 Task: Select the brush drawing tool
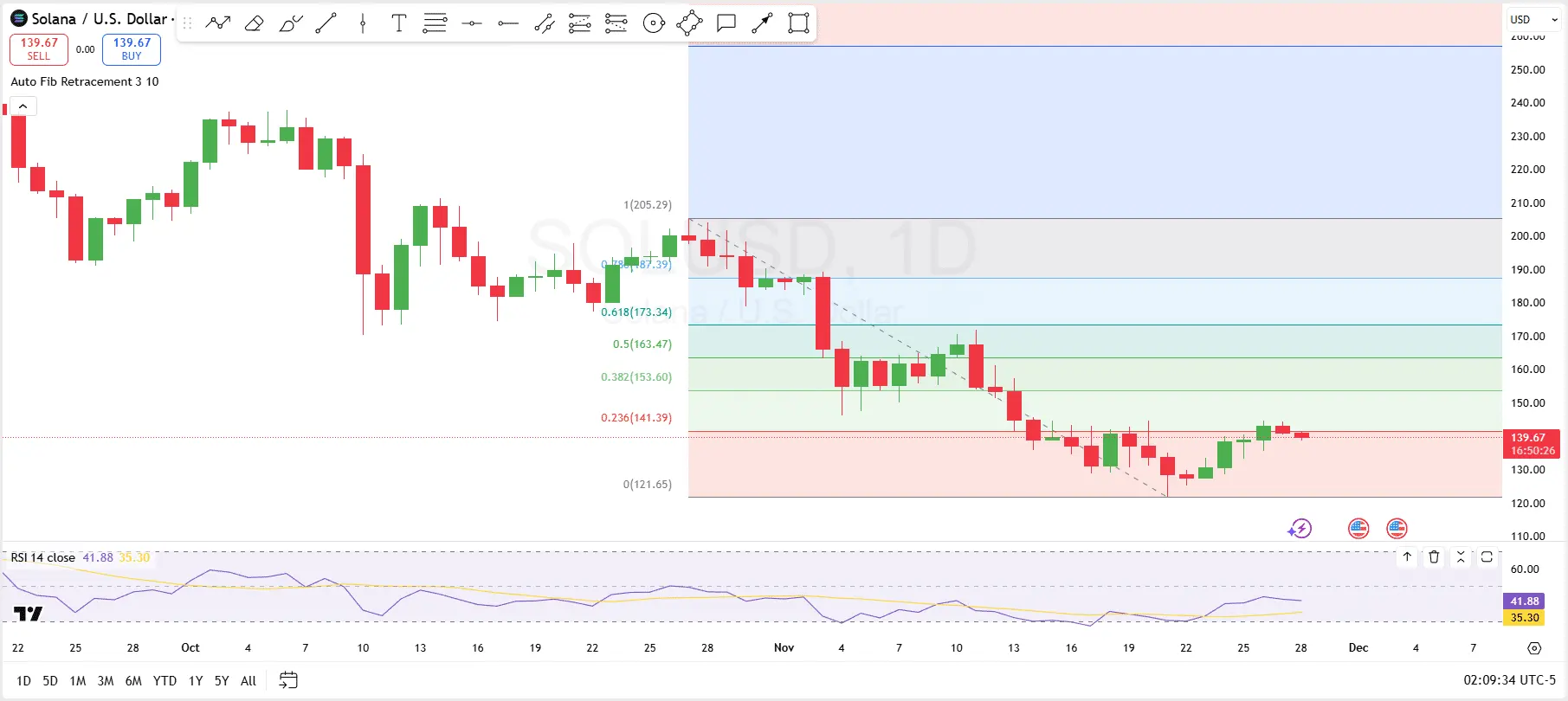[x=290, y=23]
